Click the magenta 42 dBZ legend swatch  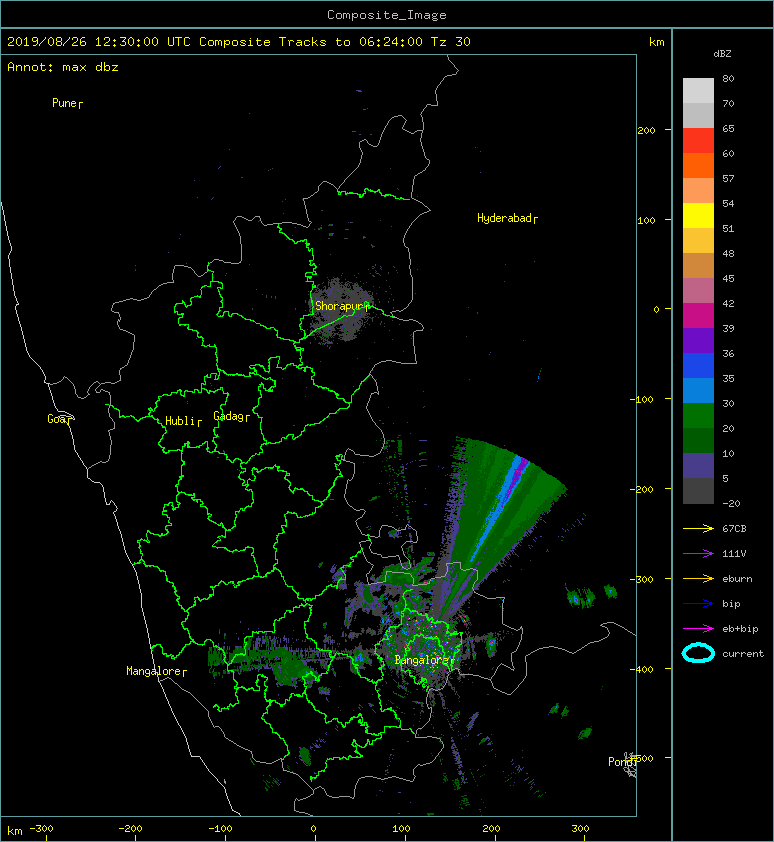(x=698, y=315)
